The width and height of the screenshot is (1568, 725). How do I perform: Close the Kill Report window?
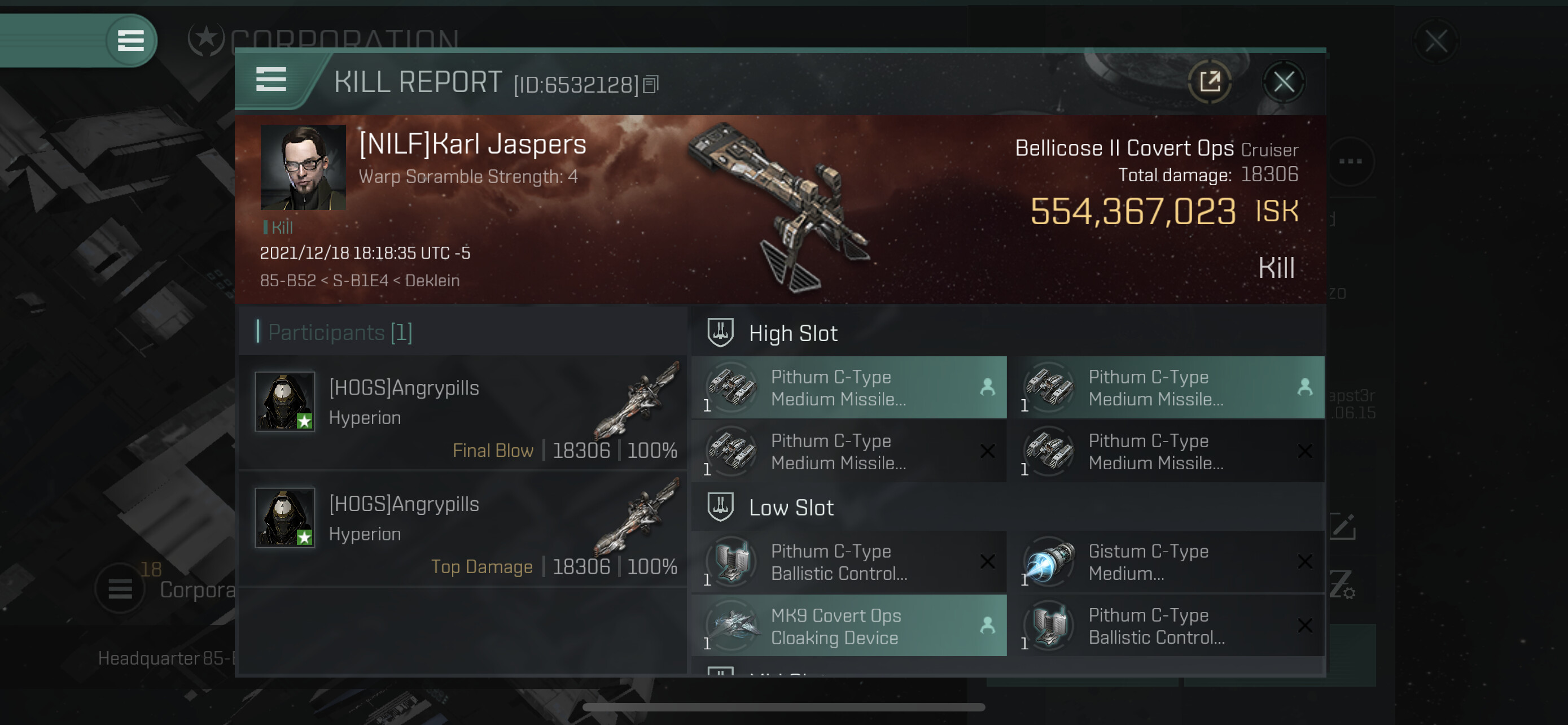click(1283, 81)
